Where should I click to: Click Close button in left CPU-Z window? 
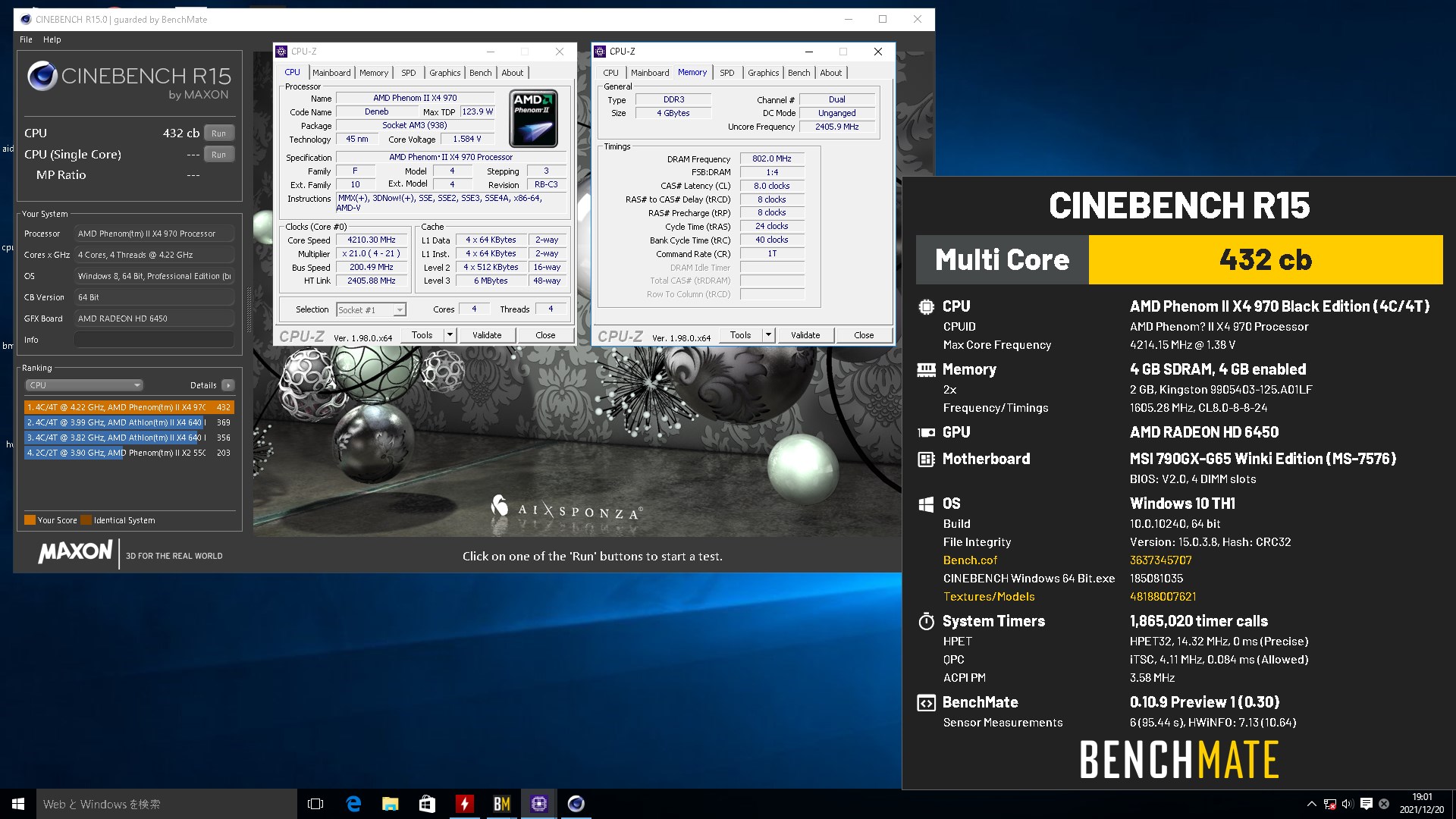[545, 335]
